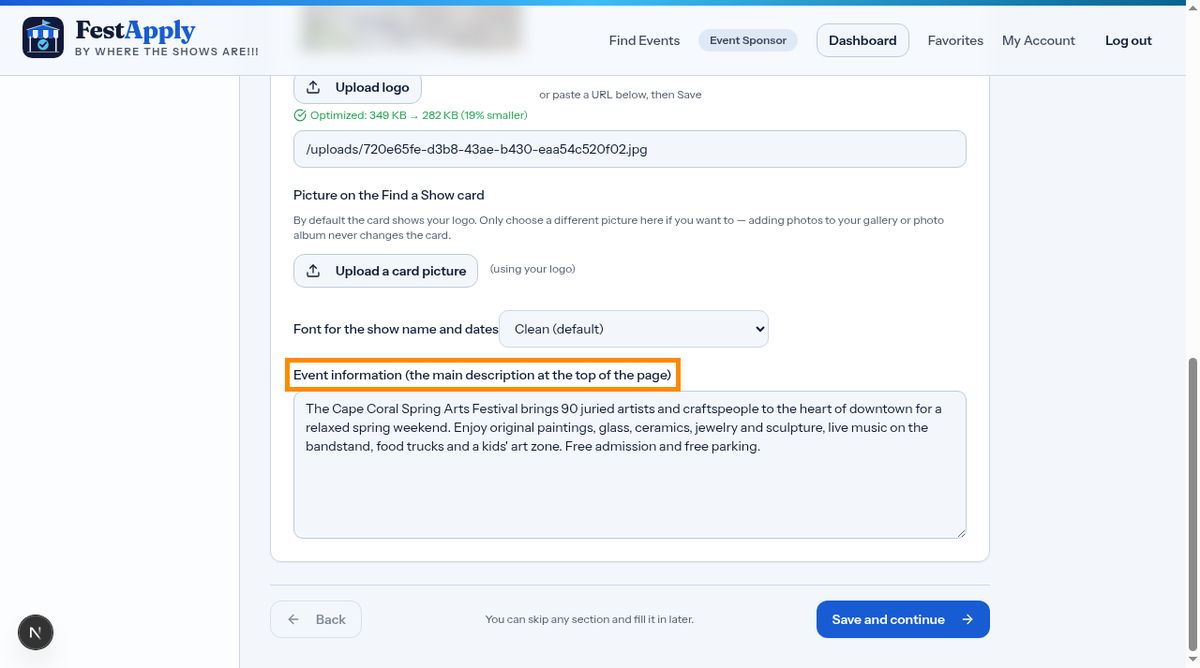
Task: Click the FestApply brand name text
Action: tap(135, 31)
